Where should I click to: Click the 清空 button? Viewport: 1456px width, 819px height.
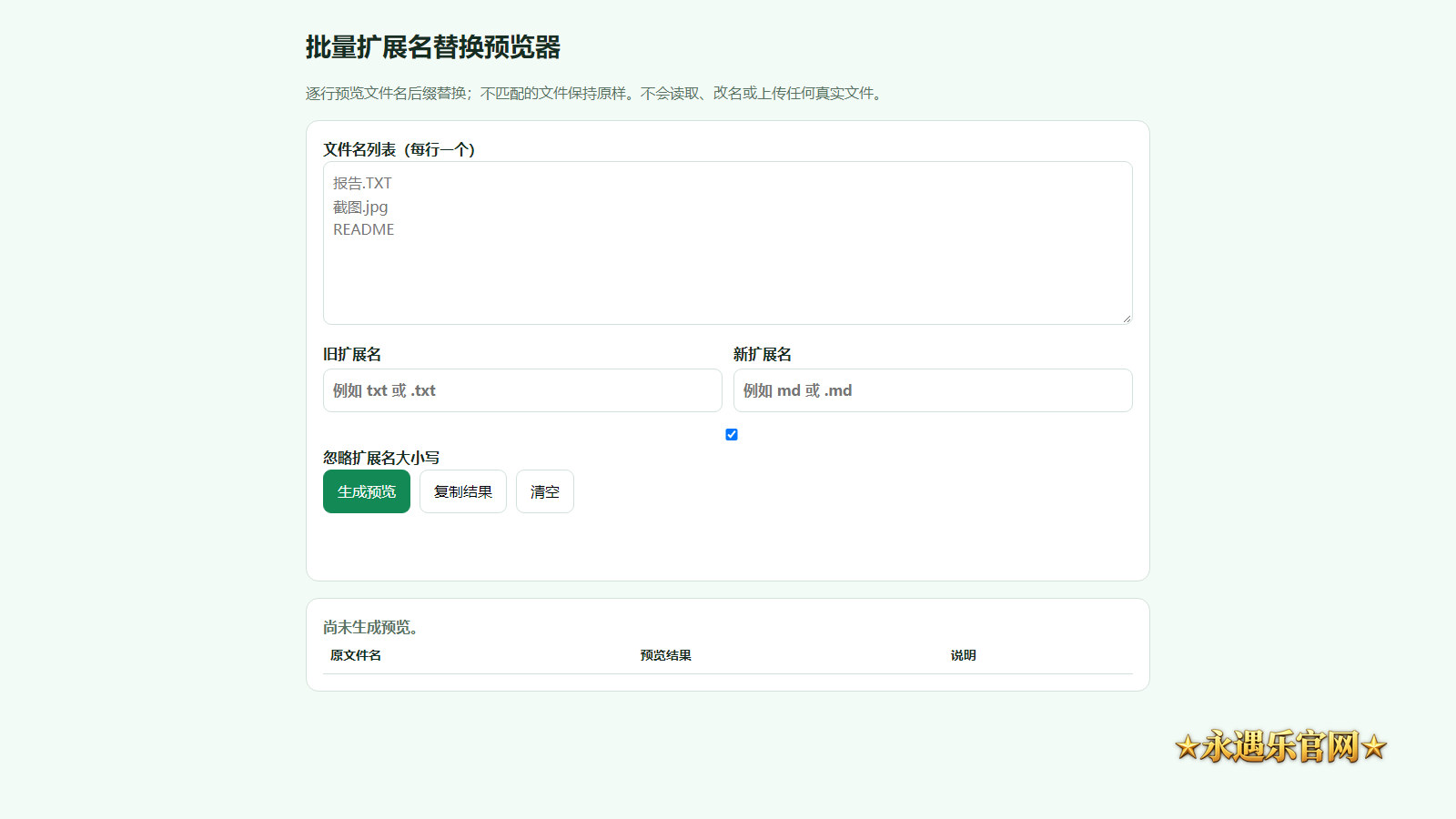(x=545, y=491)
